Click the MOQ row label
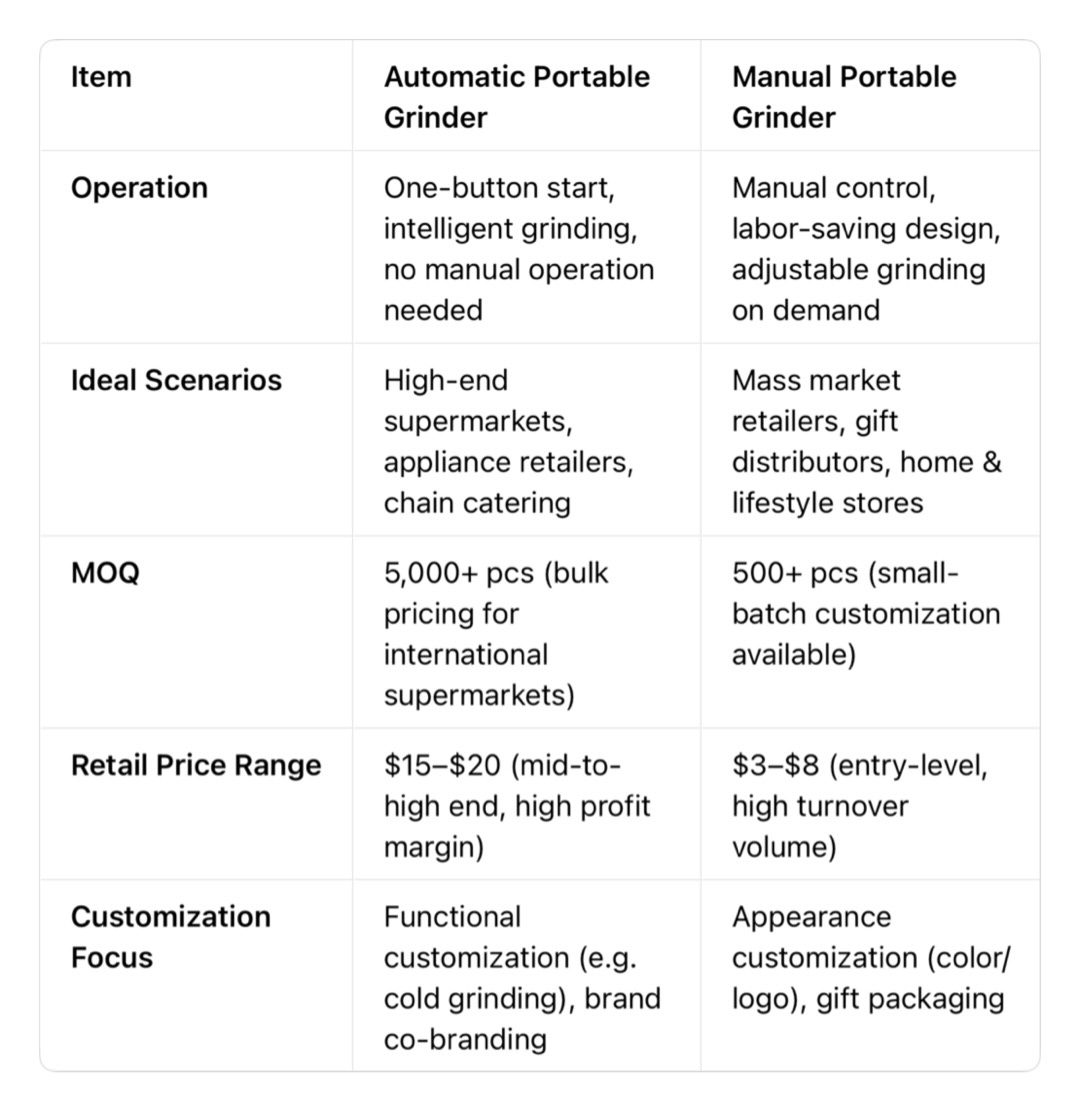The height and width of the screenshot is (1112, 1080). click(x=105, y=573)
